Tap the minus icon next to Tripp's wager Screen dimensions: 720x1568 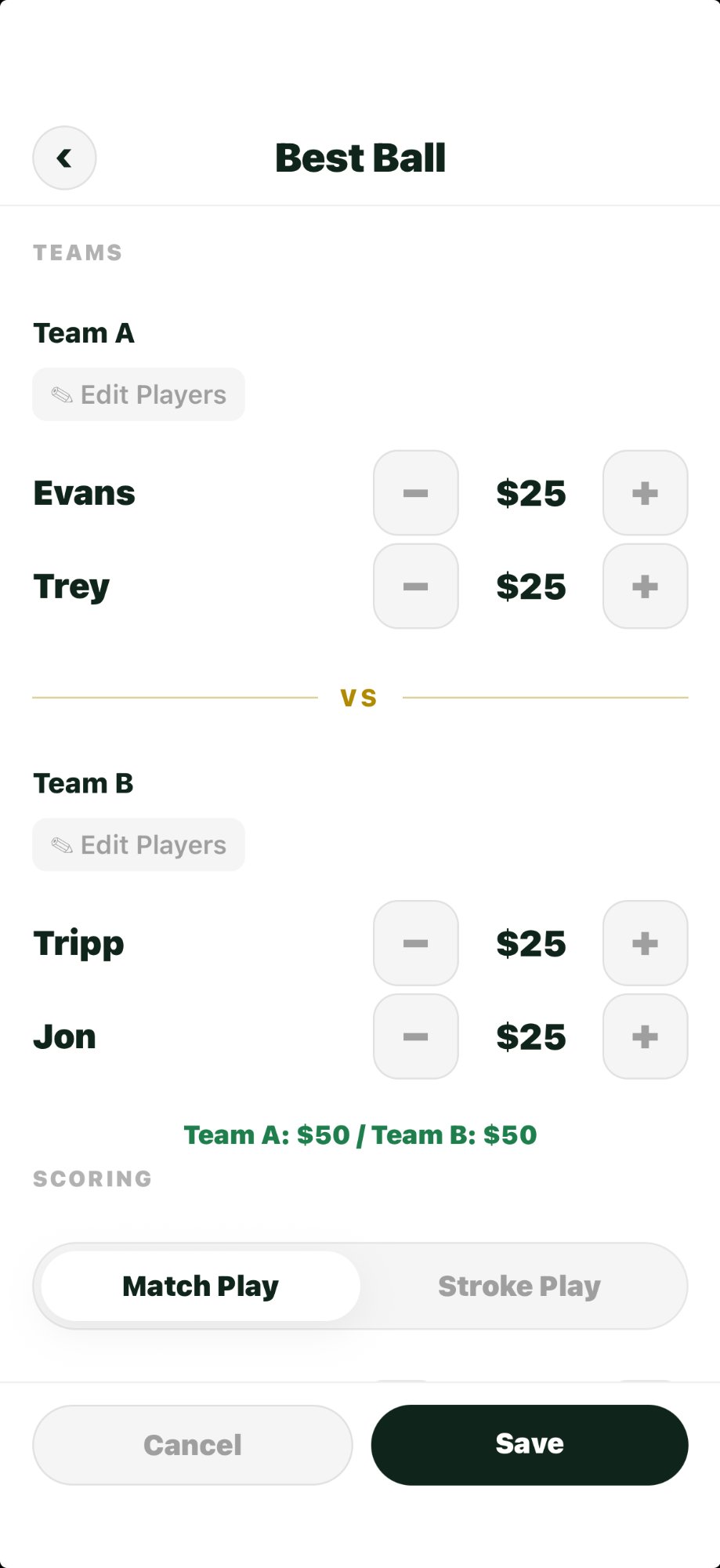(x=415, y=943)
